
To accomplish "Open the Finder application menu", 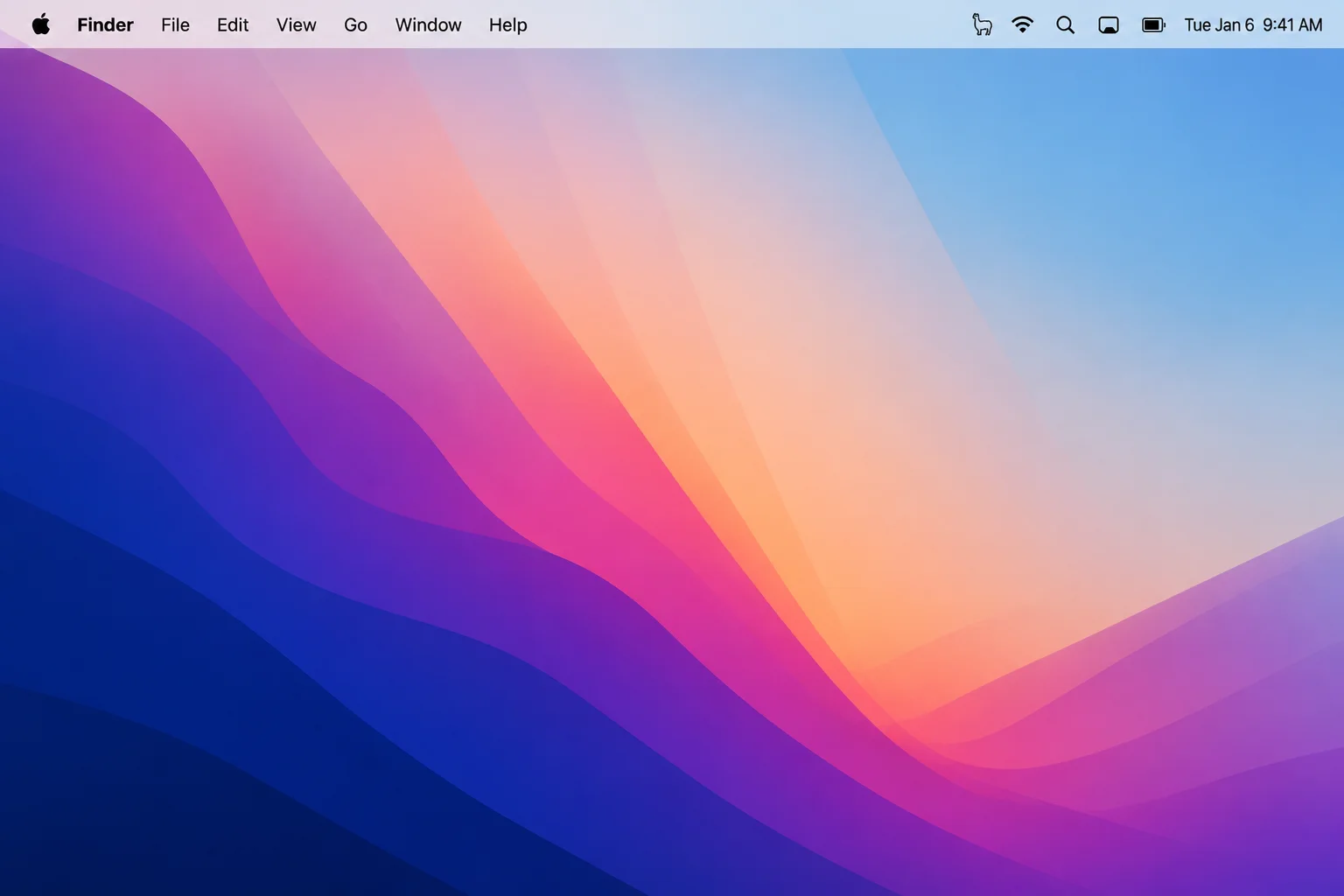I will [x=105, y=24].
